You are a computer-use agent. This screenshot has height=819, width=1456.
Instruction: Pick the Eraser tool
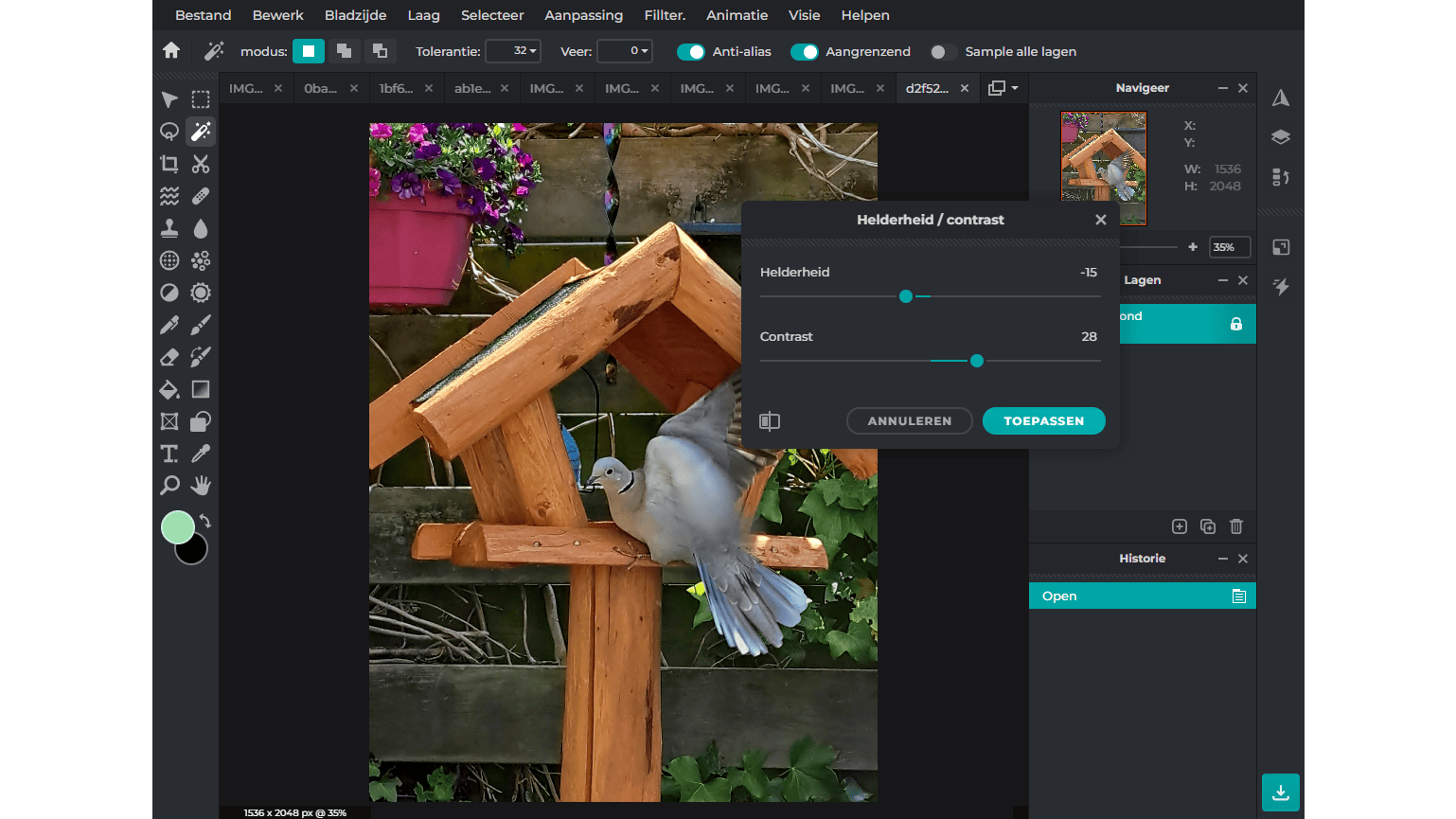[169, 357]
